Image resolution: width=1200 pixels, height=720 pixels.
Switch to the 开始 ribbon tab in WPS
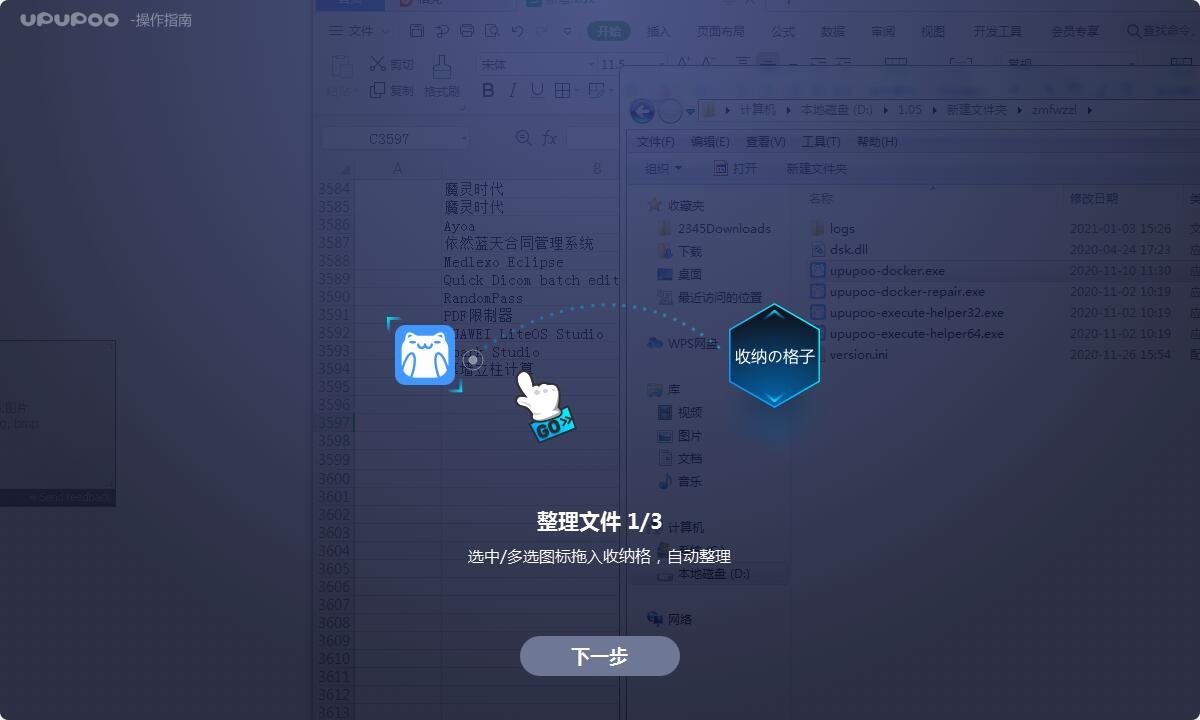point(609,31)
